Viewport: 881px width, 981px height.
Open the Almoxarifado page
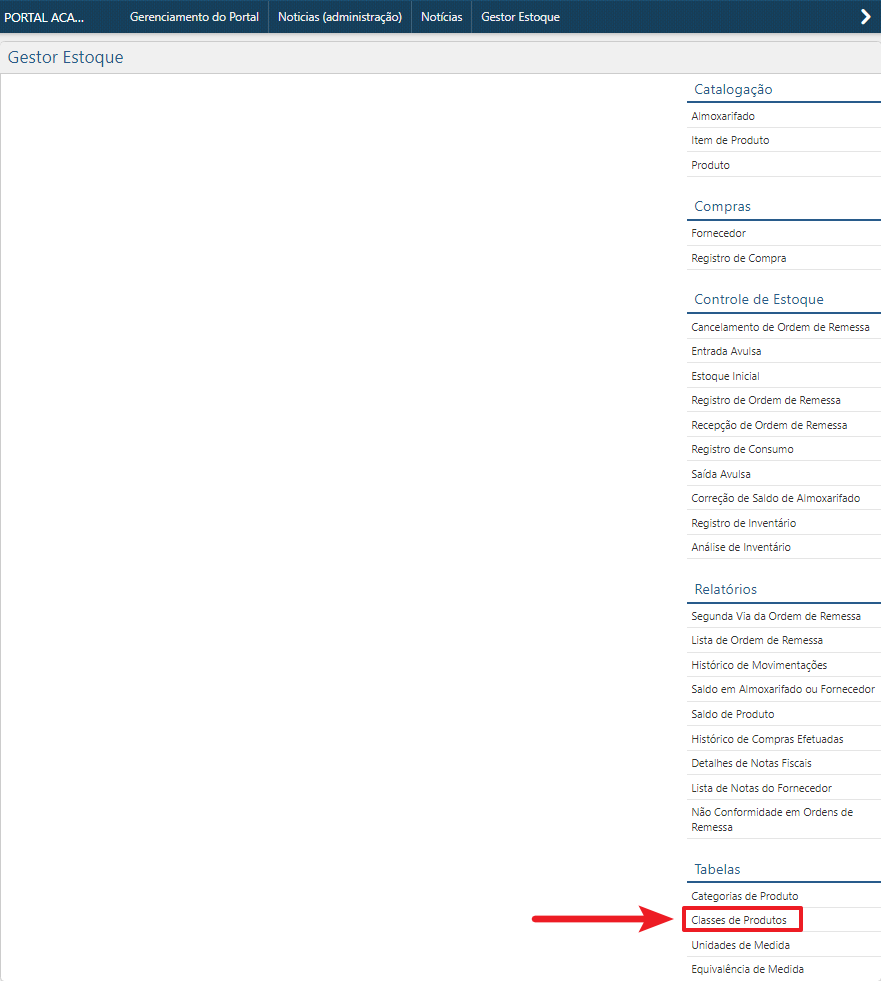719,115
